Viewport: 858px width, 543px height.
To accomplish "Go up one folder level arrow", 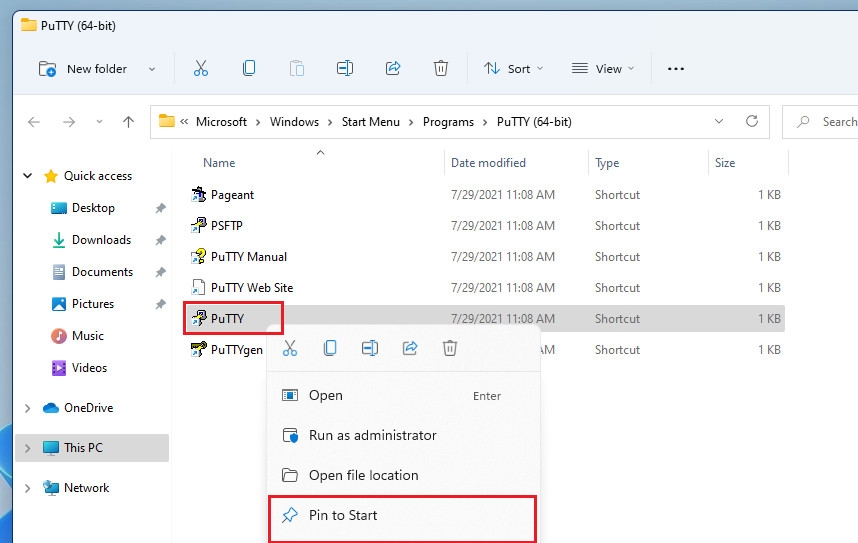I will [129, 122].
